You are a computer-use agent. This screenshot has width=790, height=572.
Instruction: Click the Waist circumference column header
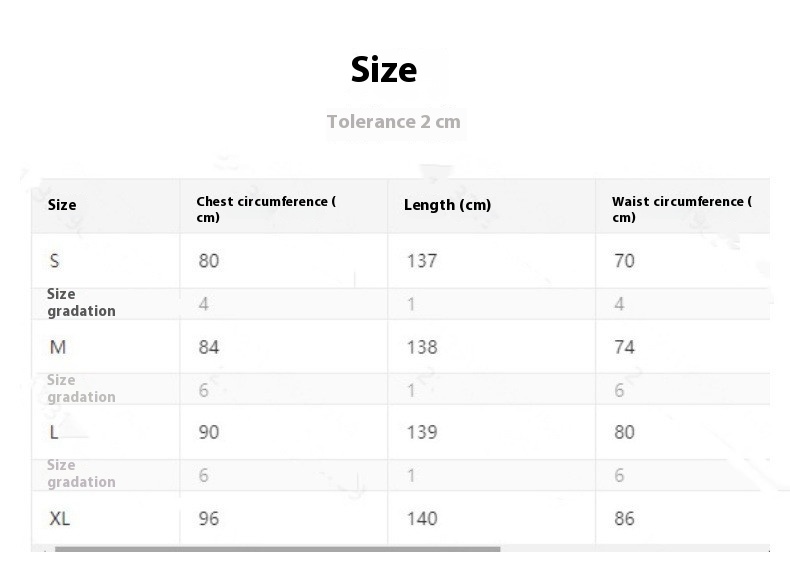(x=682, y=209)
